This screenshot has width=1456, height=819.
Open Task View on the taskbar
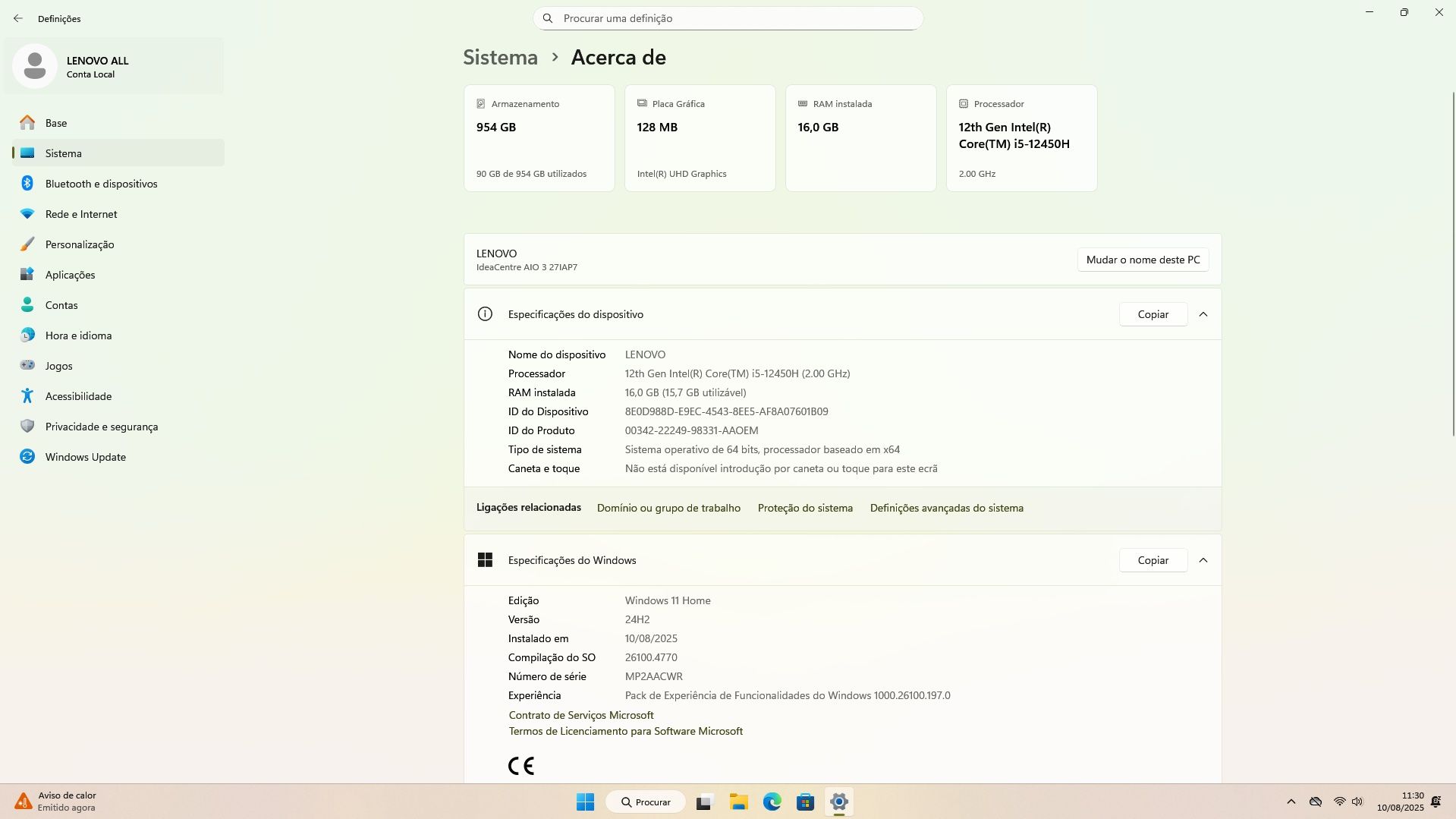pos(705,802)
